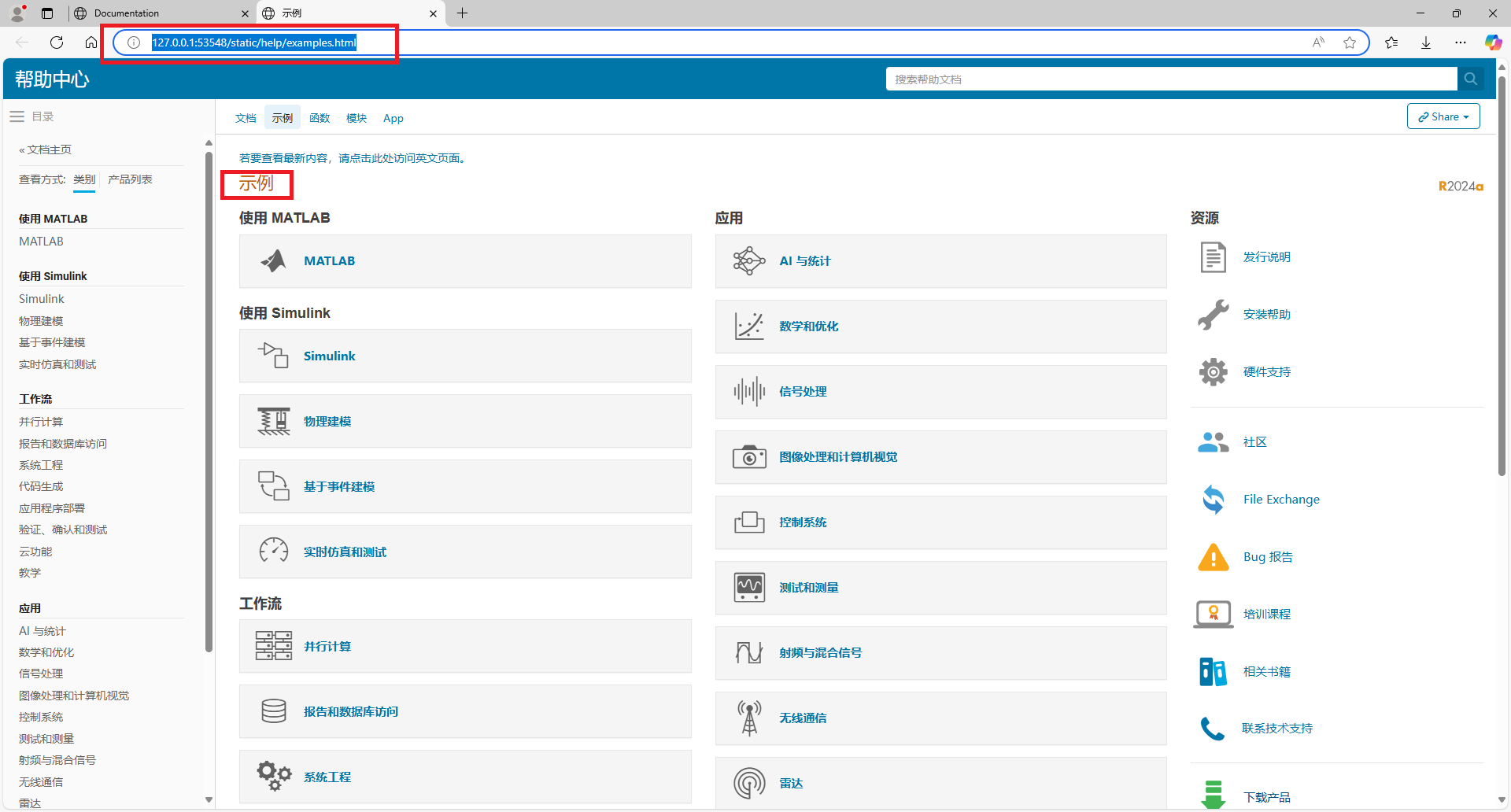Click the 社区 people icon

[1213, 442]
